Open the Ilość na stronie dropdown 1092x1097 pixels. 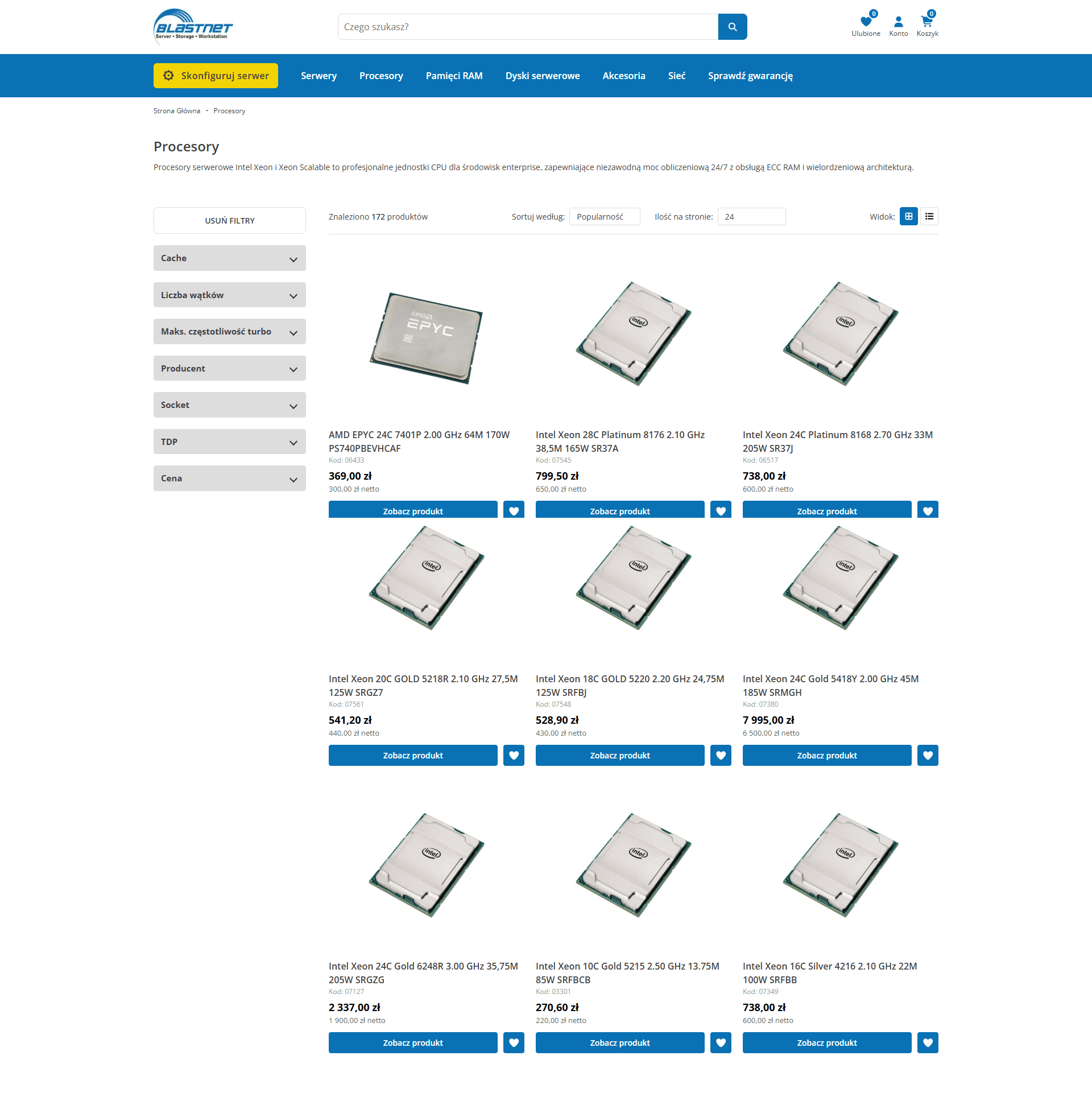click(751, 217)
